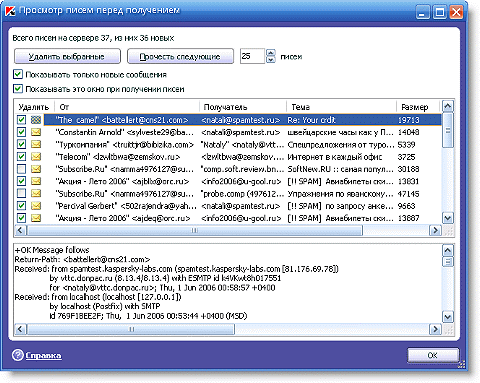480x383 pixels.
Task: Uncheck delete box for Акция message sized 13831
Action: 21,181
